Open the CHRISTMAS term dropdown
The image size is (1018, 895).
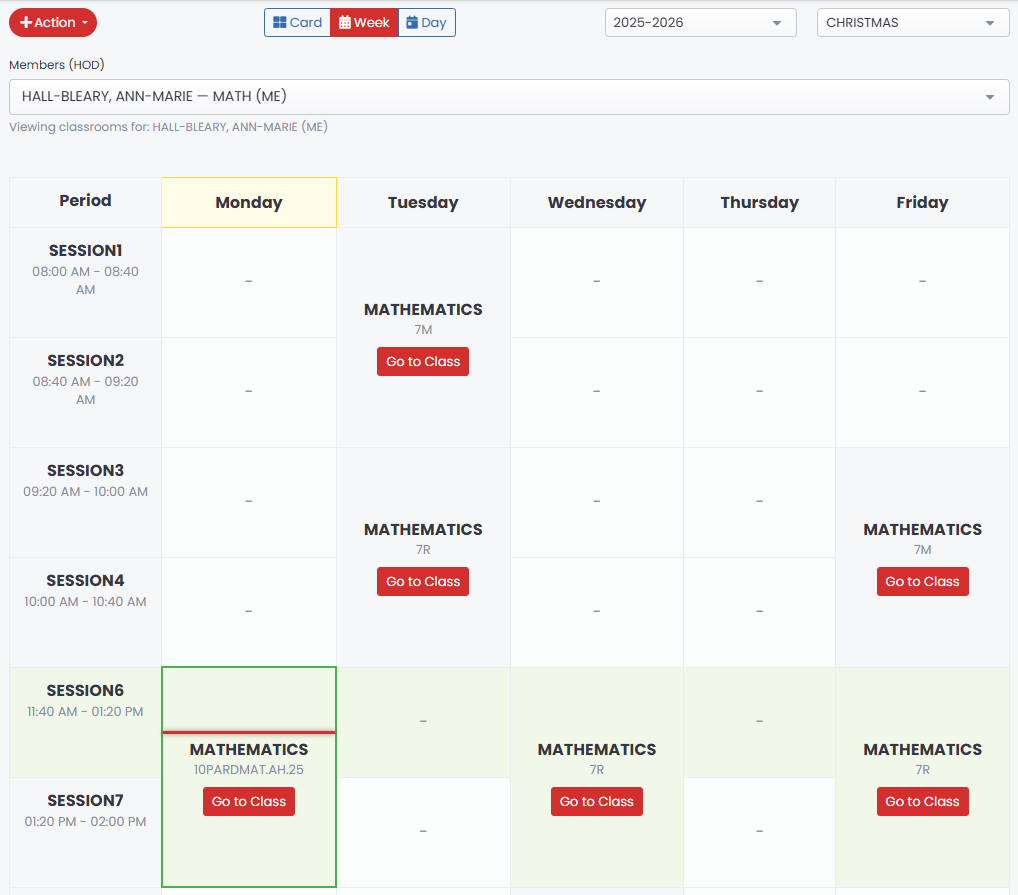pyautogui.click(x=913, y=23)
